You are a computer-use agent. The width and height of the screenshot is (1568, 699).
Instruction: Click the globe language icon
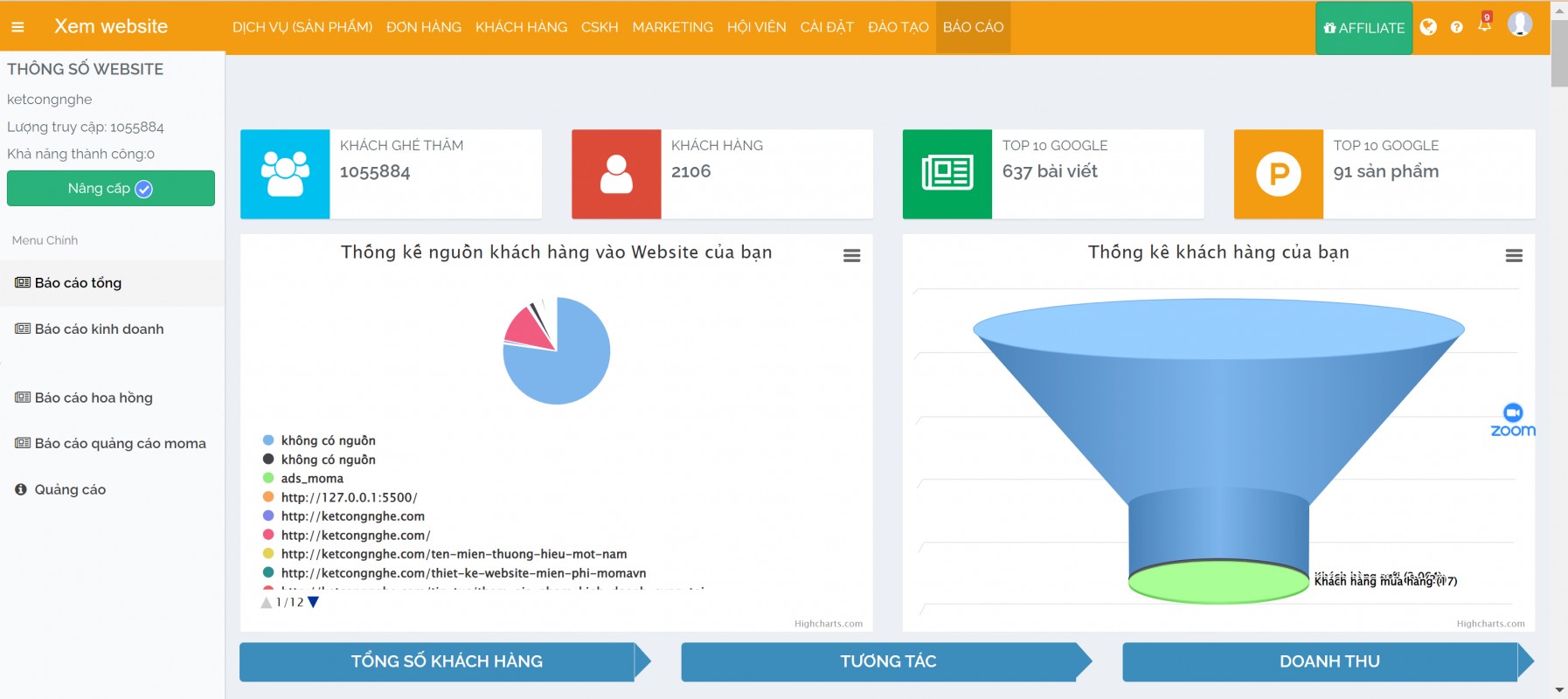pyautogui.click(x=1428, y=27)
